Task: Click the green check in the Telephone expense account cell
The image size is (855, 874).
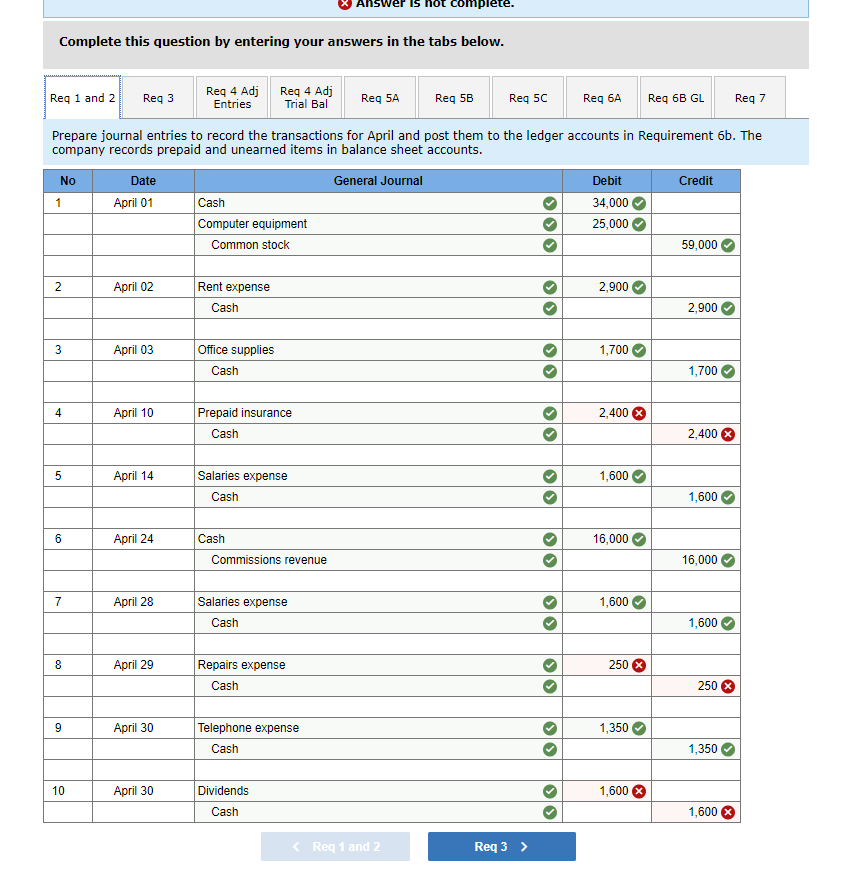Action: (x=550, y=728)
